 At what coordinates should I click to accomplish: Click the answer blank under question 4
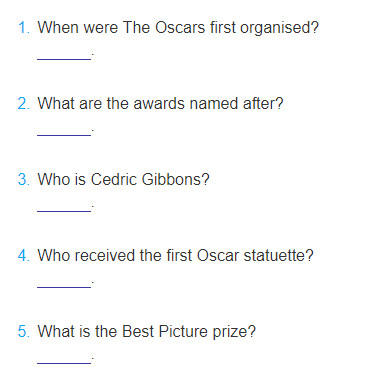[x=64, y=283]
